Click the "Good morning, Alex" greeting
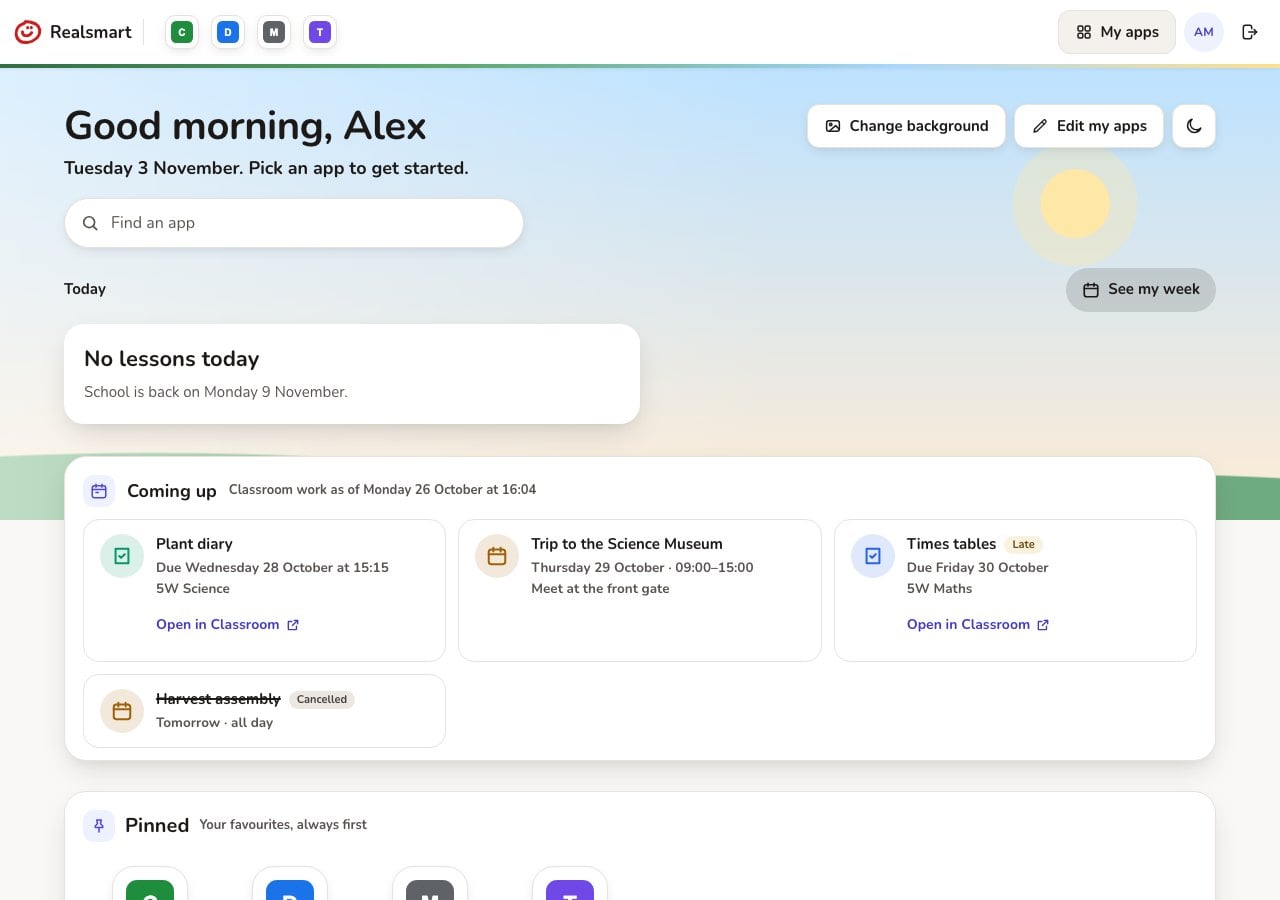The width and height of the screenshot is (1280, 900). pyautogui.click(x=245, y=126)
